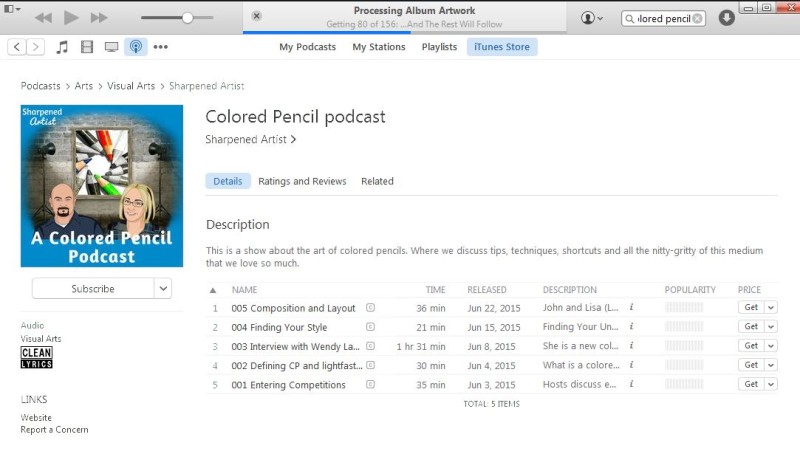
Task: Sort episodes by NAME column
Action: tap(244, 290)
